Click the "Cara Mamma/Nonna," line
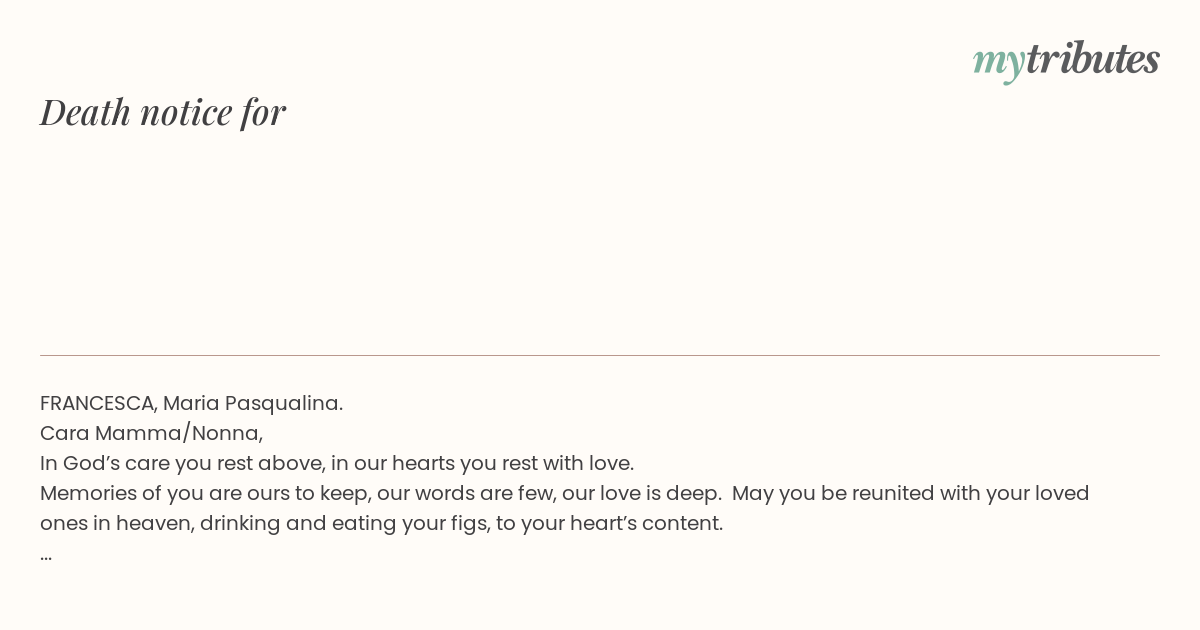 pos(151,433)
